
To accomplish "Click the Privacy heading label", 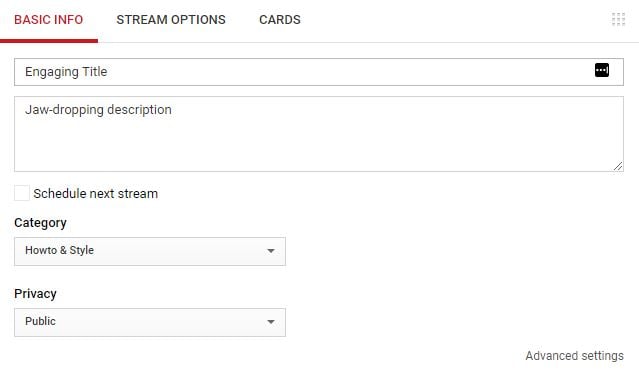I will tap(35, 294).
